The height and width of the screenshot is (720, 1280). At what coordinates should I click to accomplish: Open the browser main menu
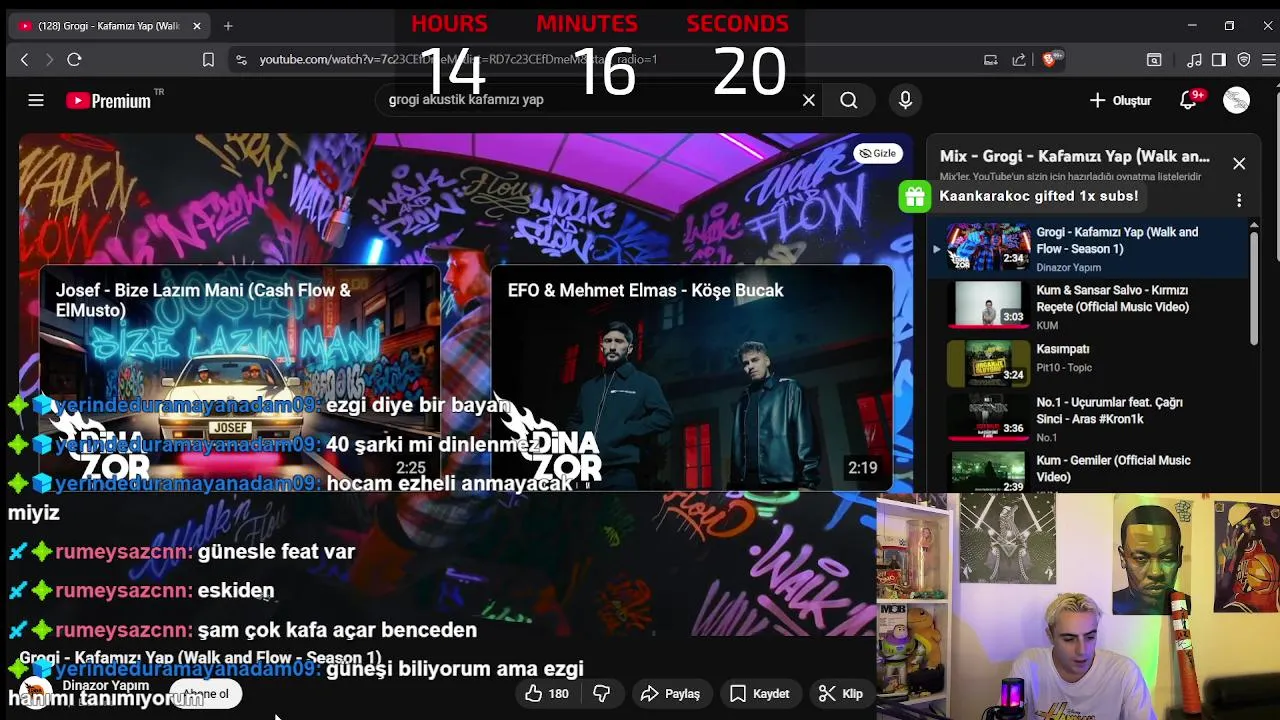click(1268, 60)
